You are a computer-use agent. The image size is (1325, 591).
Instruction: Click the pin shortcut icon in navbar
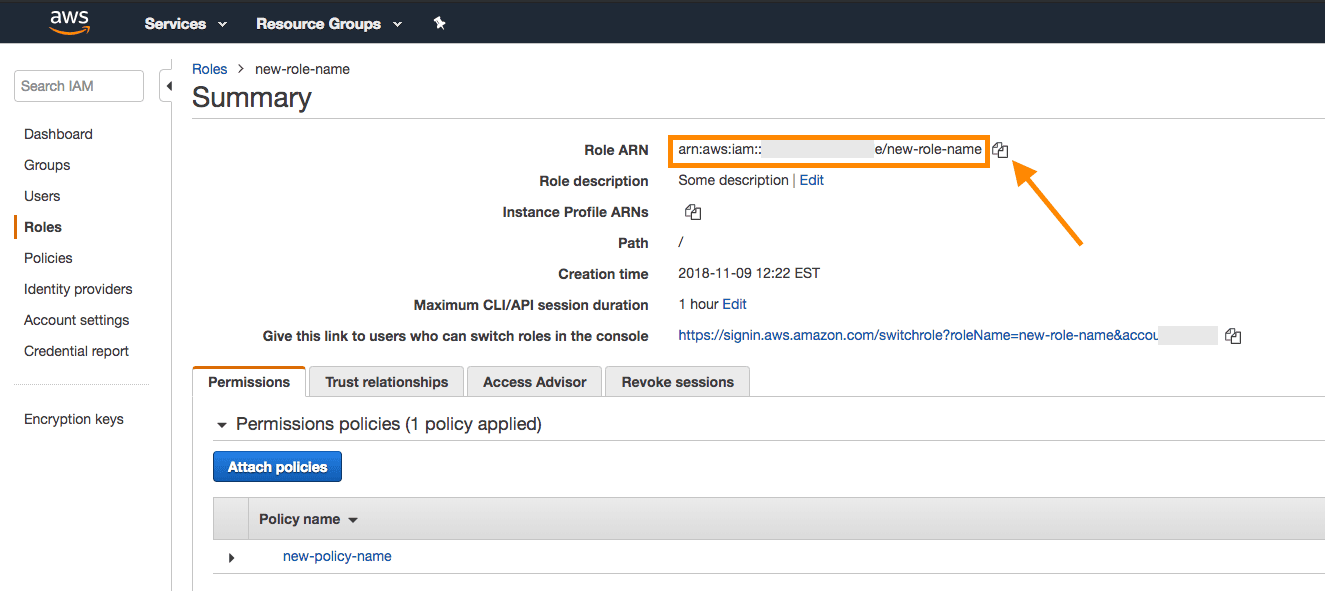[x=439, y=23]
